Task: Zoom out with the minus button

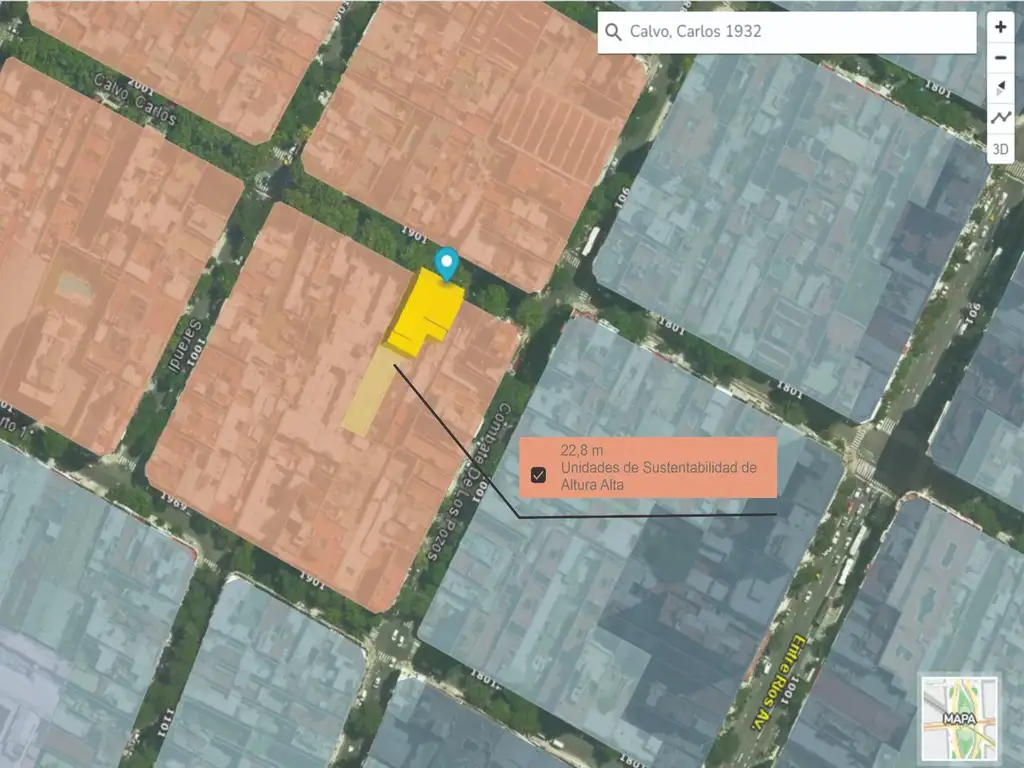Action: pos(1000,57)
